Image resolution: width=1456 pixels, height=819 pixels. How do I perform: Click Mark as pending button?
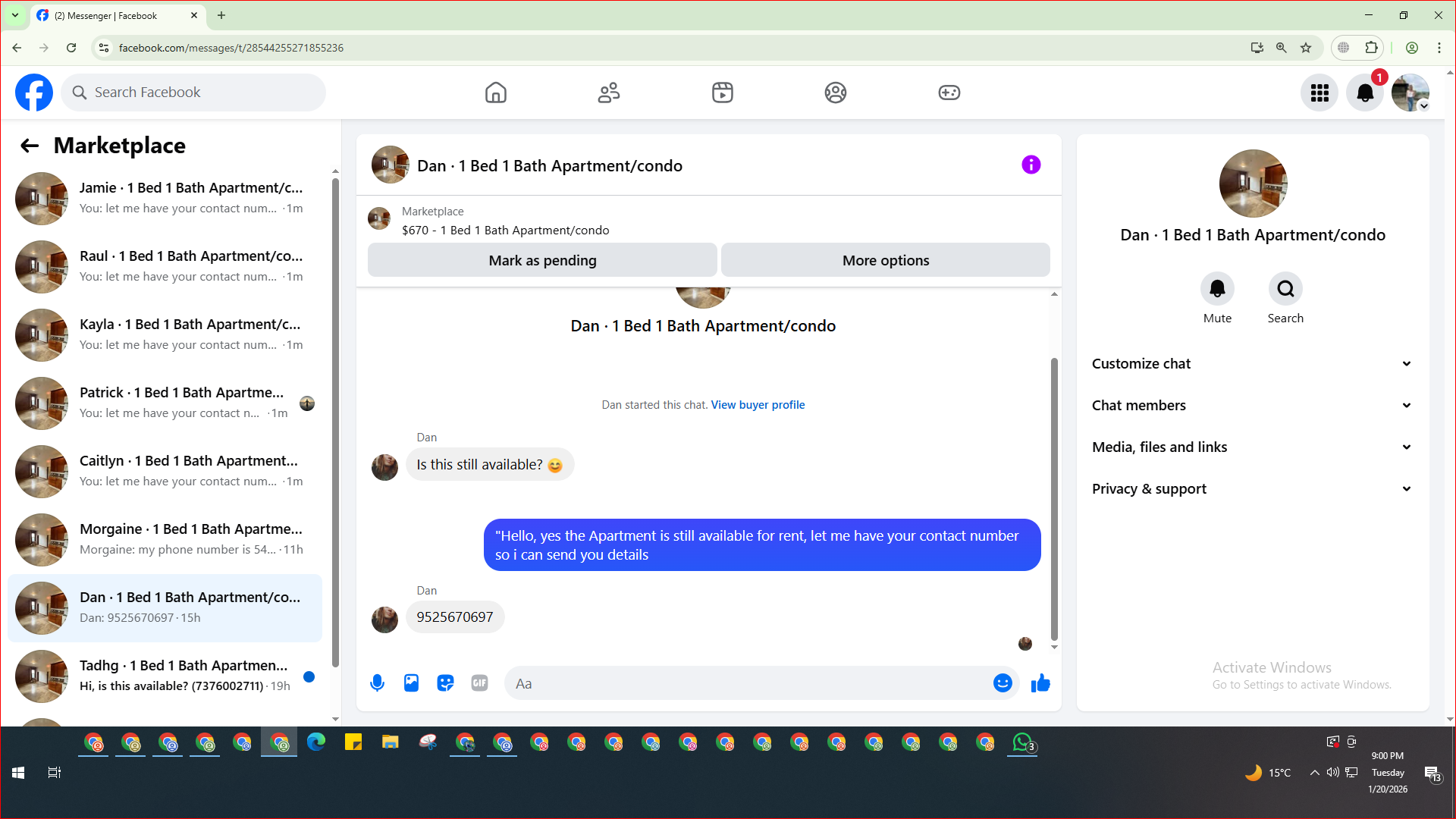click(x=542, y=260)
